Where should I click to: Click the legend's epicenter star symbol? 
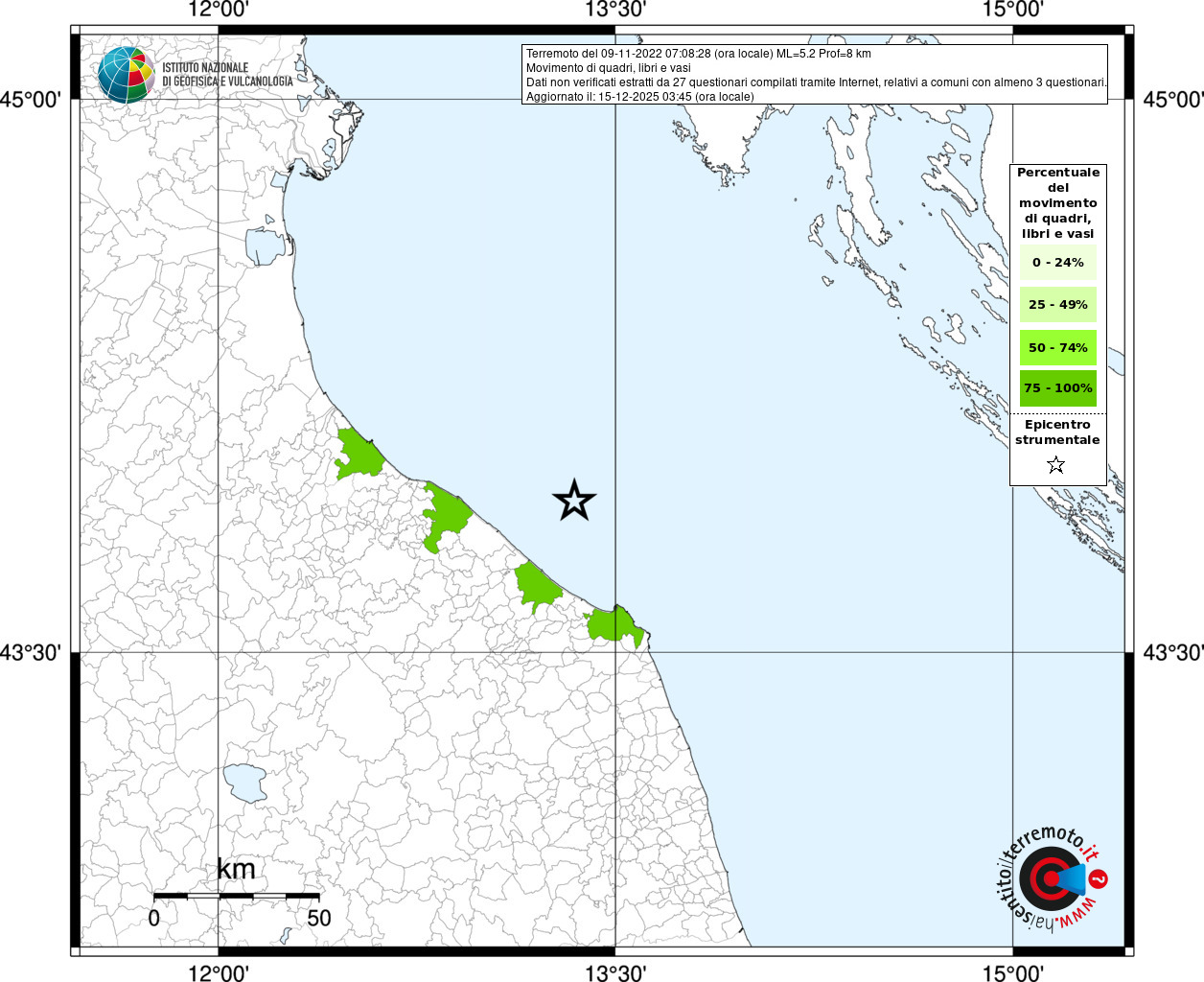[1055, 465]
